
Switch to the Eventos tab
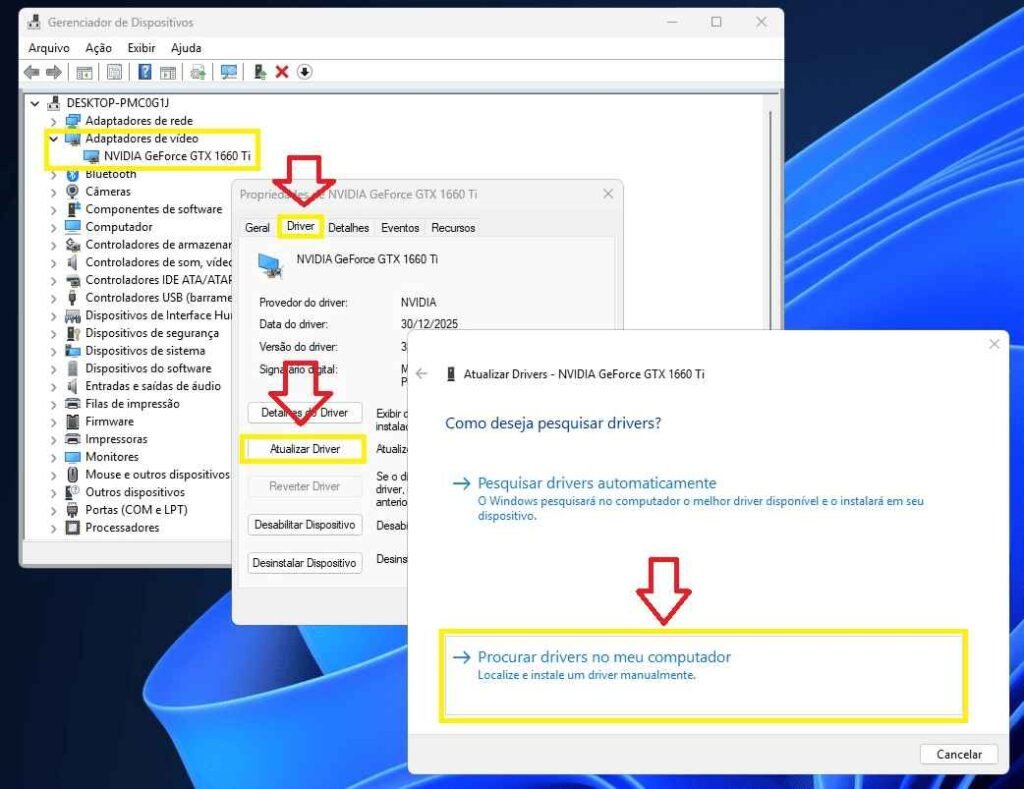coord(400,227)
